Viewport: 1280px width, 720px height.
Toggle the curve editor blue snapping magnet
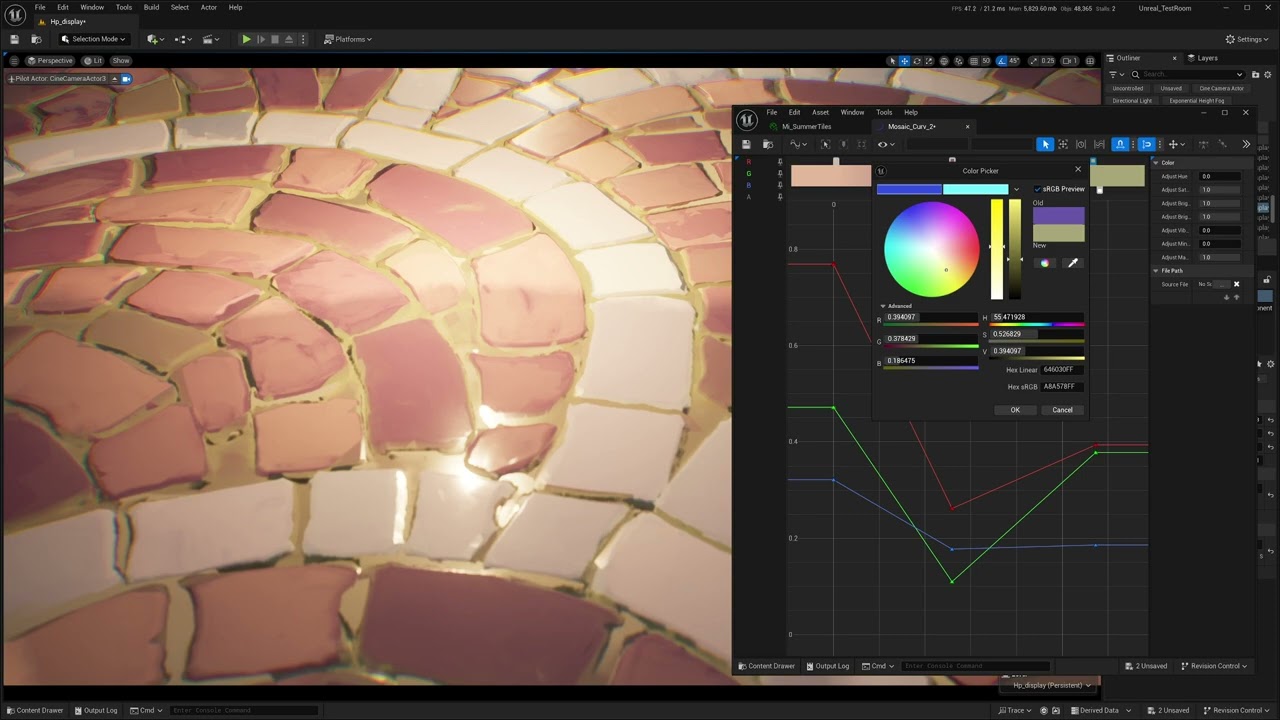[1121, 144]
